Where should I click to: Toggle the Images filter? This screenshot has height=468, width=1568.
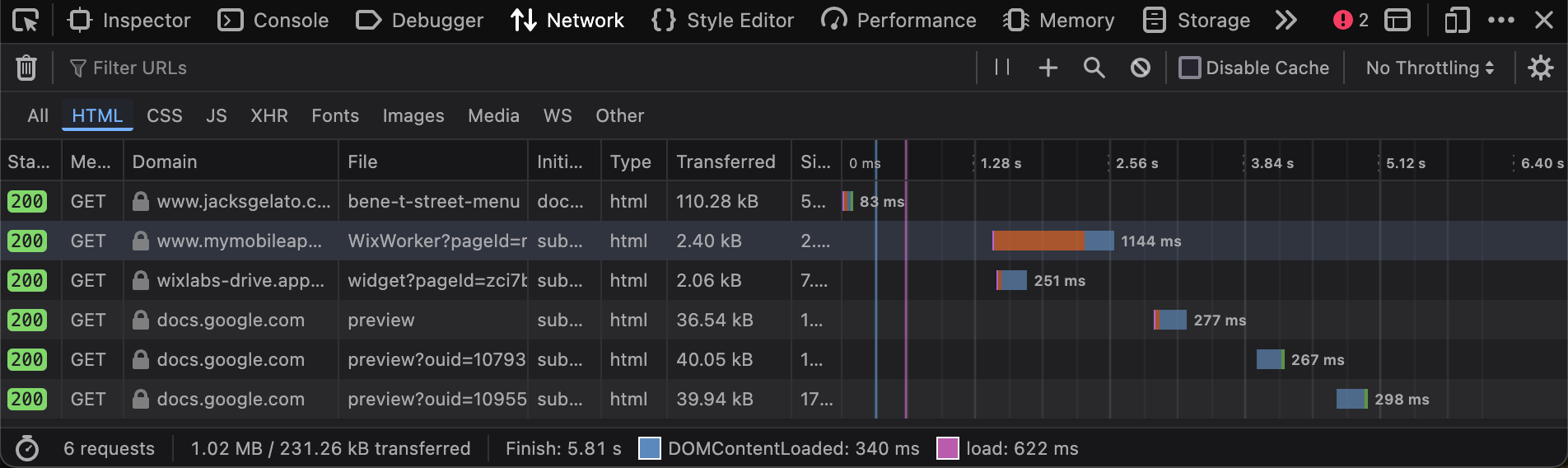point(413,115)
